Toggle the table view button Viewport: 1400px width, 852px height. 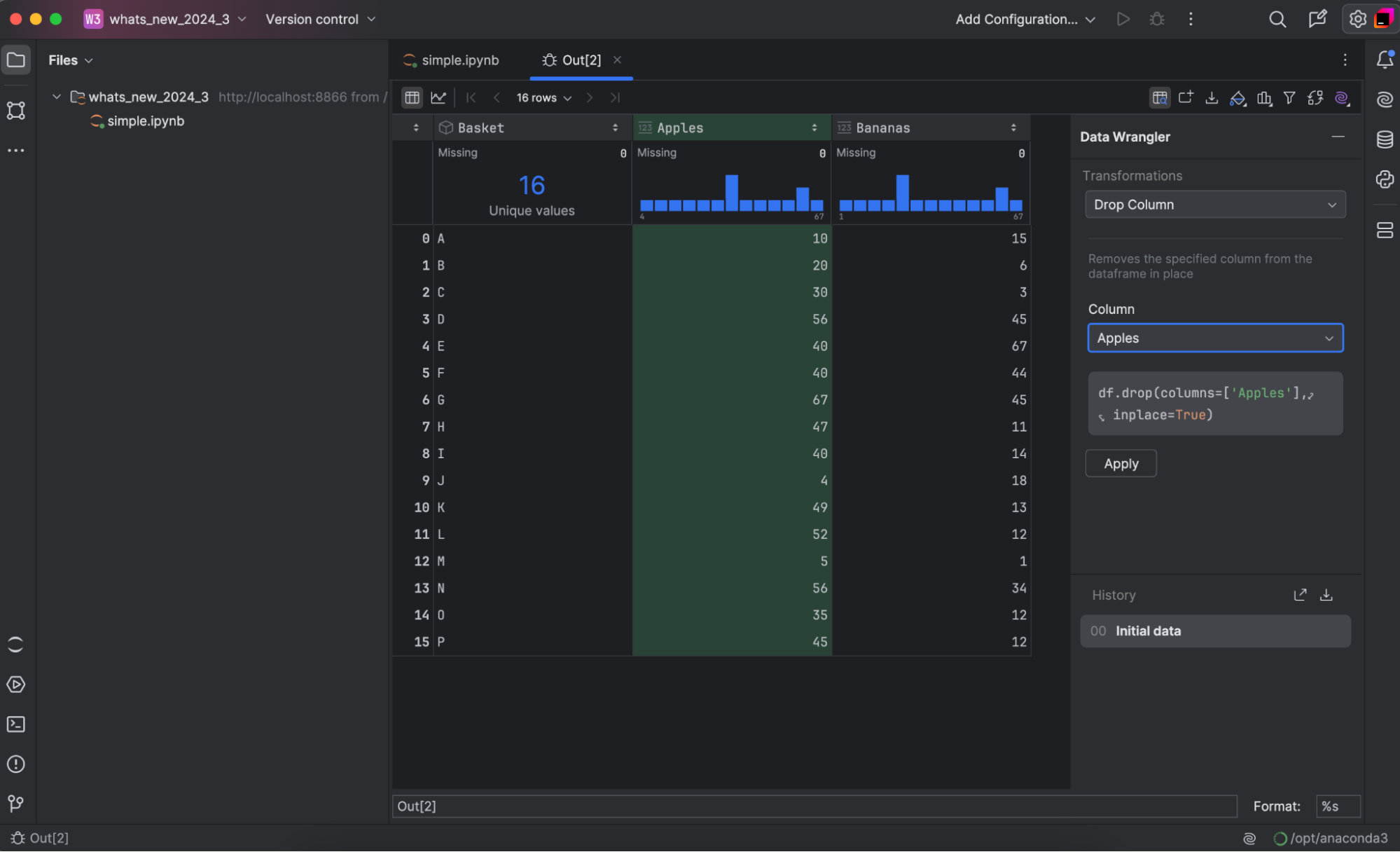click(x=413, y=98)
